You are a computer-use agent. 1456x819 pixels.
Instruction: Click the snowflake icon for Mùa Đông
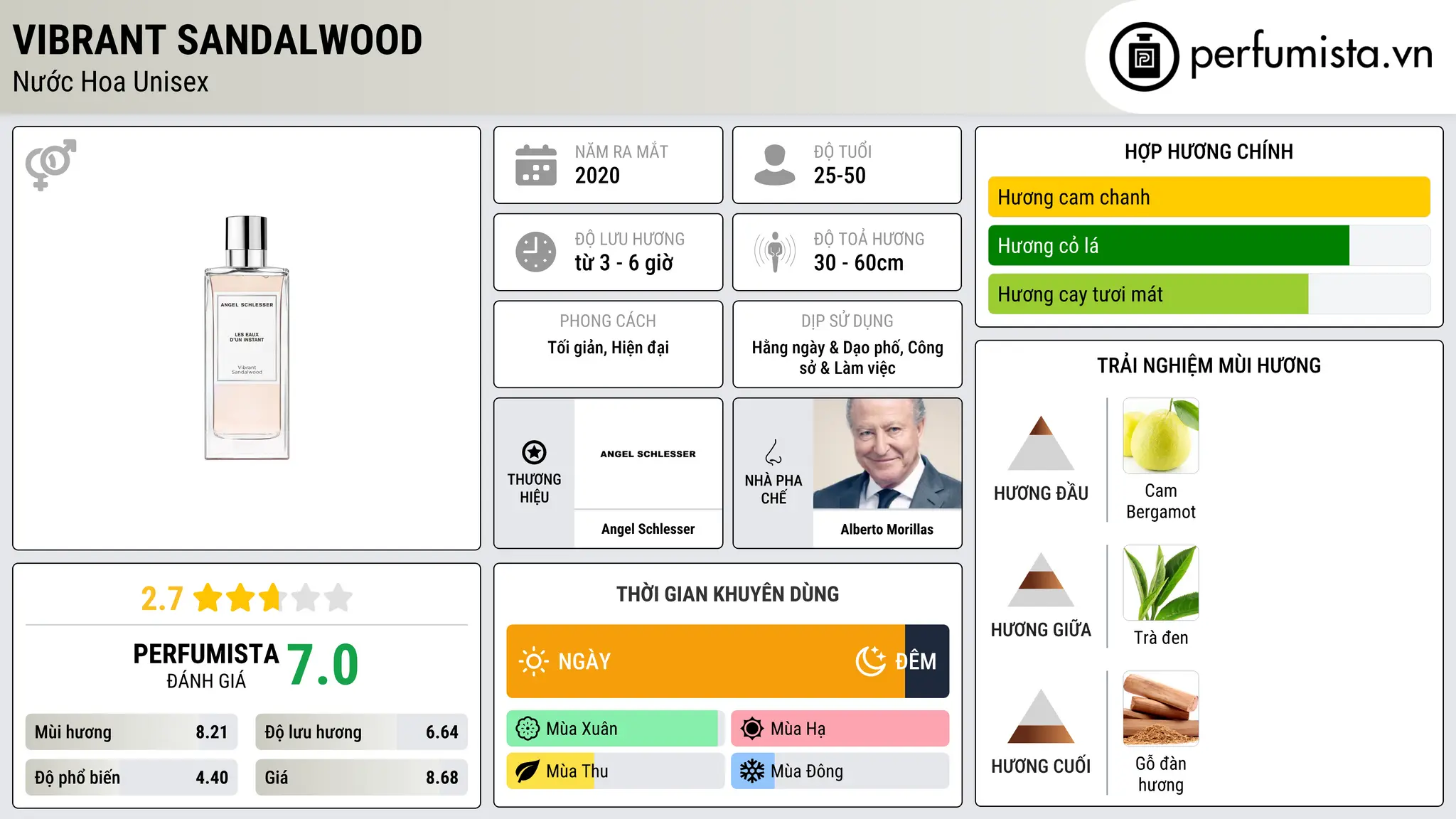pyautogui.click(x=752, y=771)
